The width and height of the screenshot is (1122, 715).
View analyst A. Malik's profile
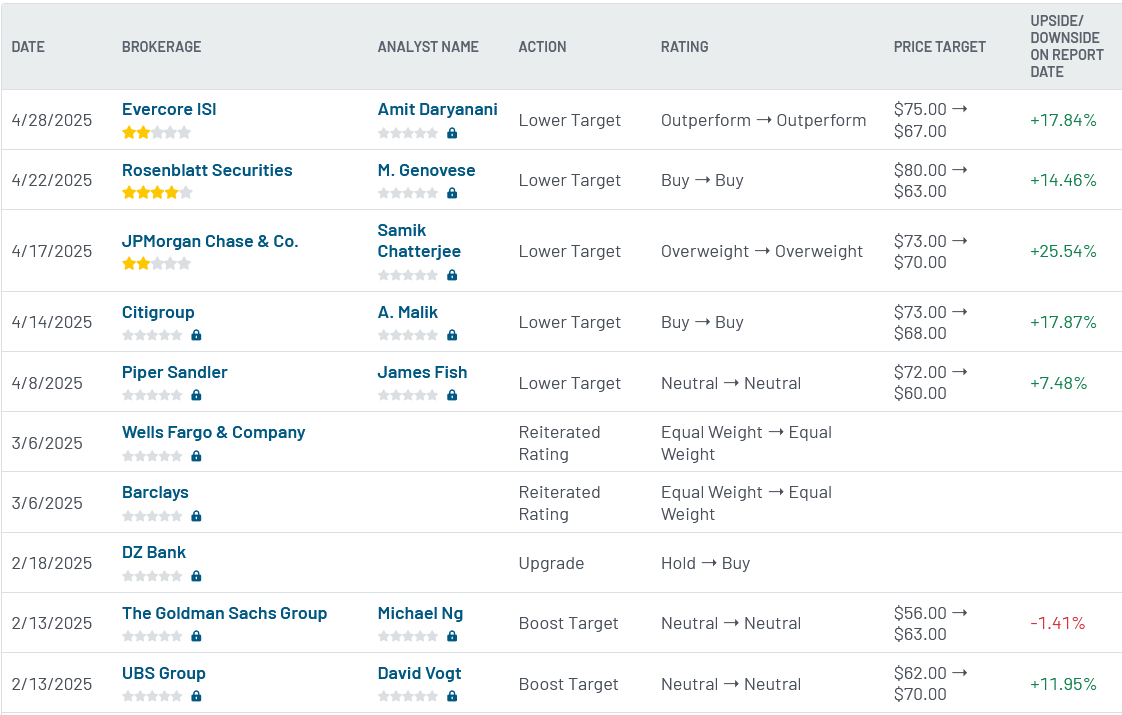408,312
